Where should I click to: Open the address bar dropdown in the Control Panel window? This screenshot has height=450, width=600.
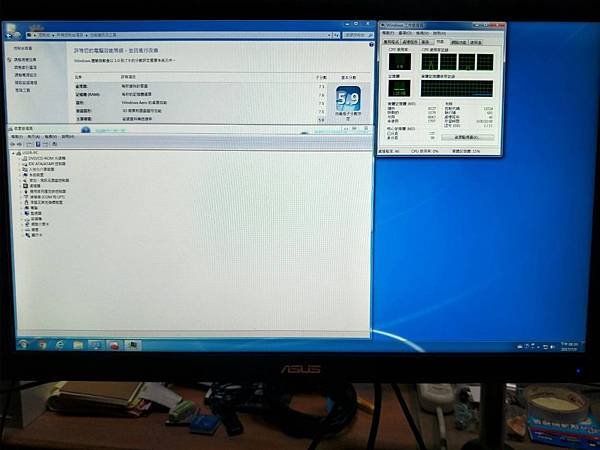(329, 35)
